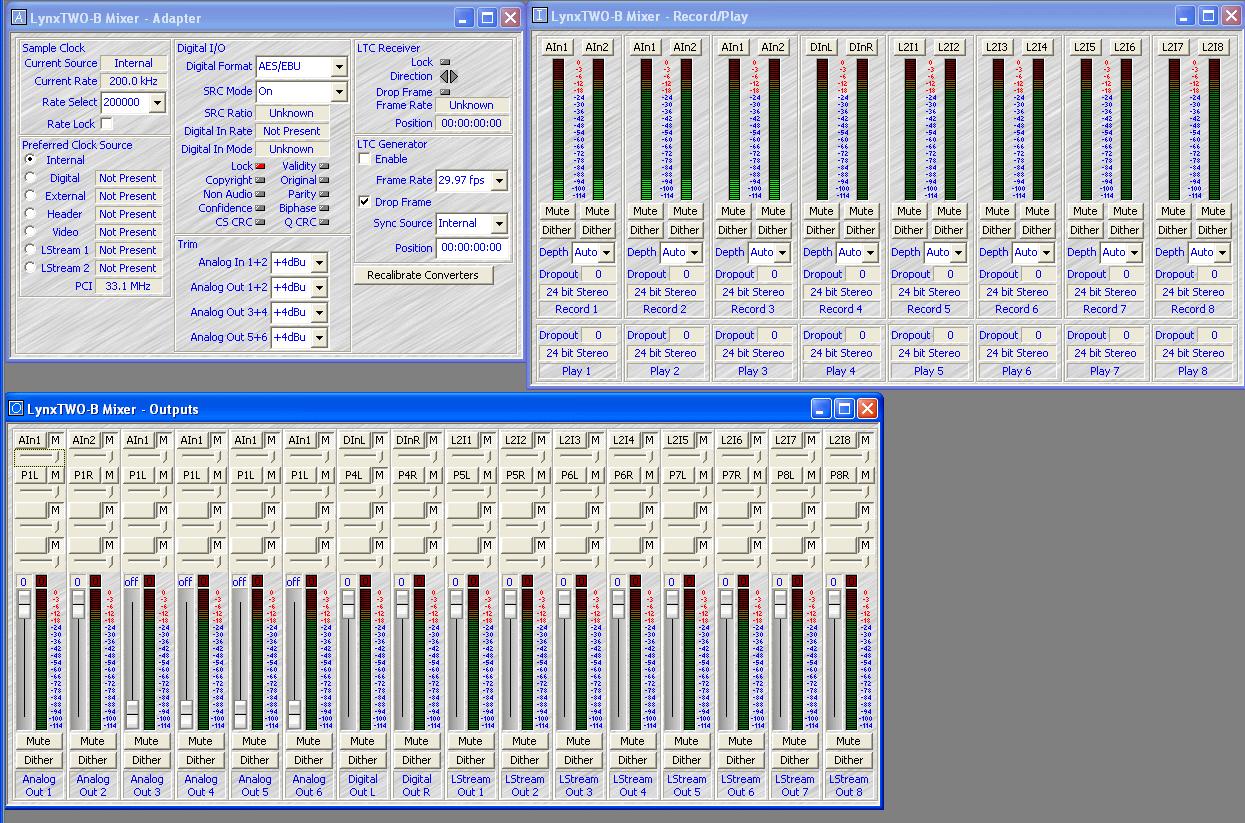Open LTC Generator Frame Rate dropdown

click(x=499, y=180)
